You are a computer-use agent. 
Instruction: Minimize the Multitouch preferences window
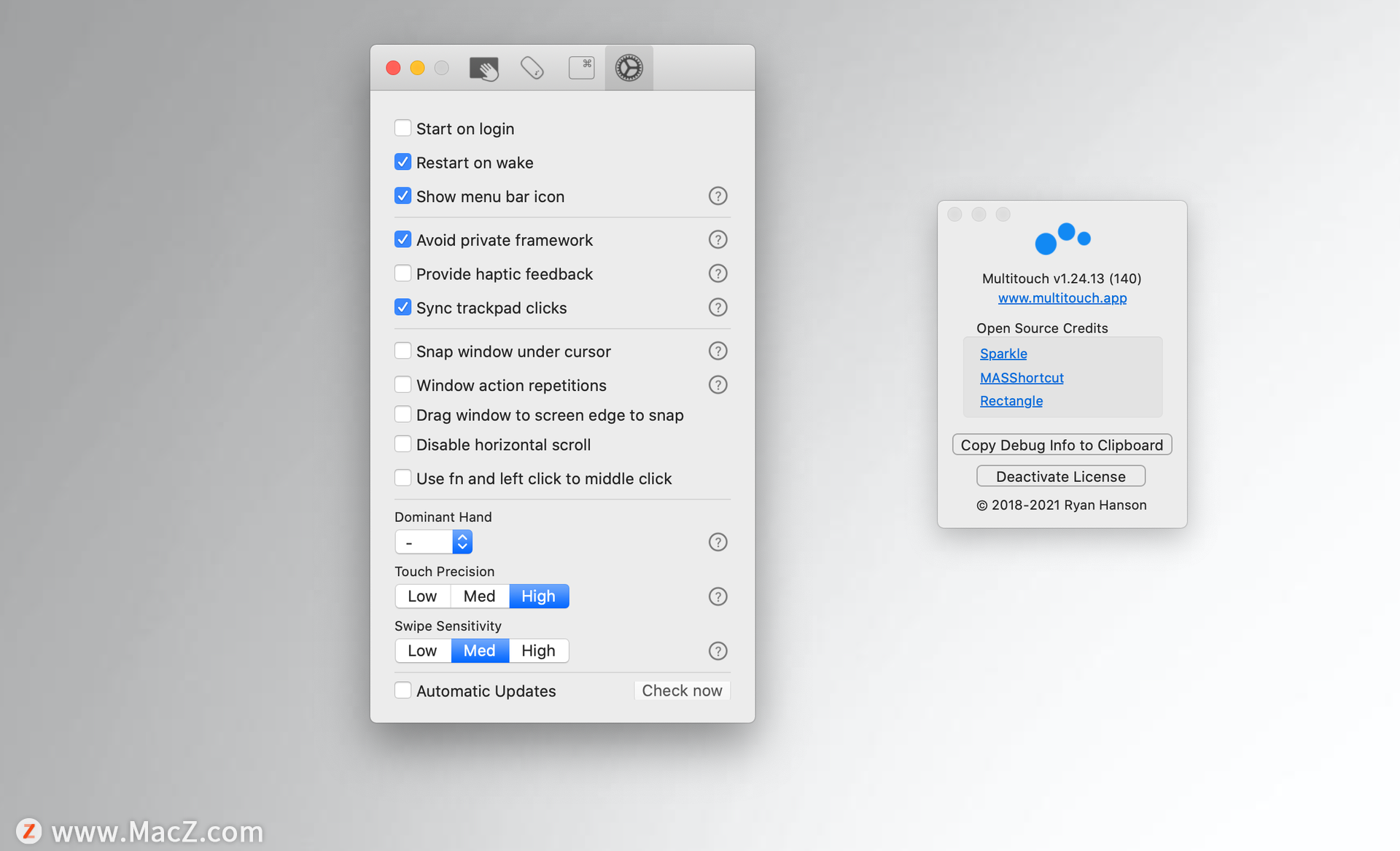pyautogui.click(x=417, y=68)
